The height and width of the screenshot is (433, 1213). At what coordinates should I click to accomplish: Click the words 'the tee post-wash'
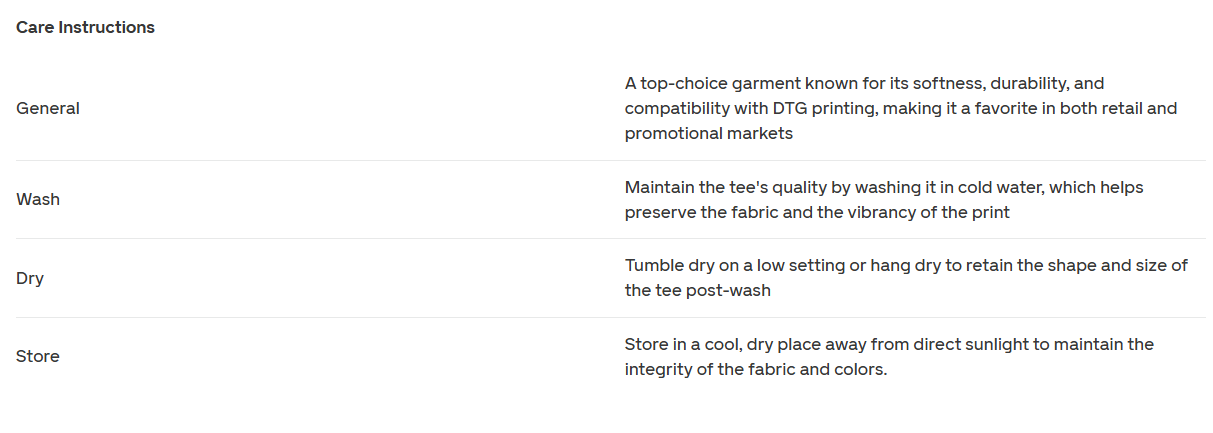point(698,291)
